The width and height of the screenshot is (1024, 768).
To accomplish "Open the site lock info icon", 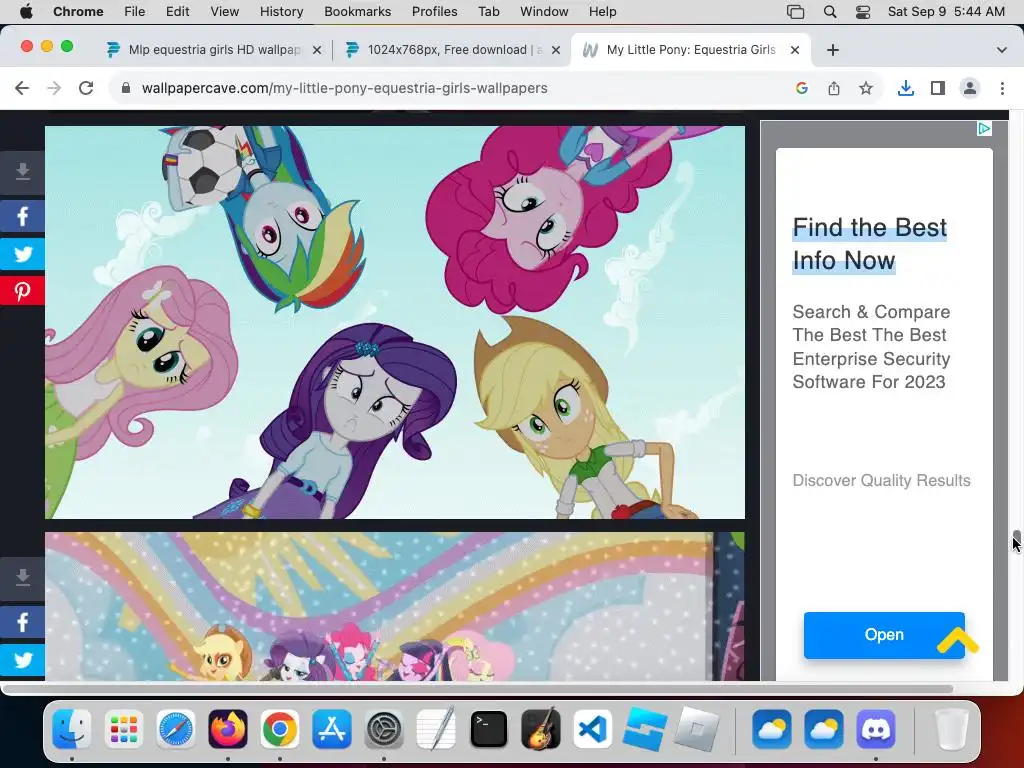I will (x=126, y=88).
